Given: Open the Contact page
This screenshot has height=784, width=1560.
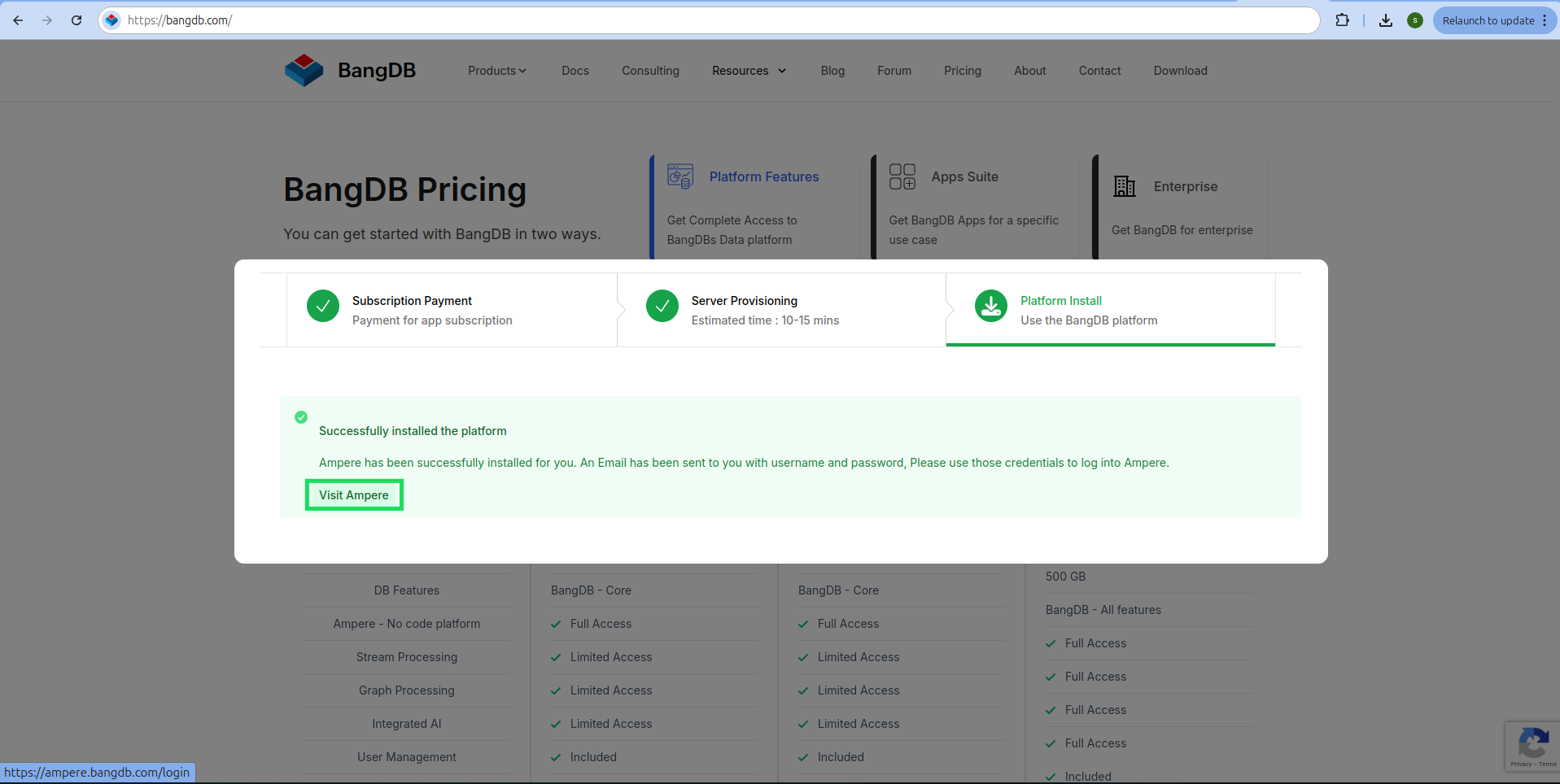Looking at the screenshot, I should pyautogui.click(x=1100, y=71).
